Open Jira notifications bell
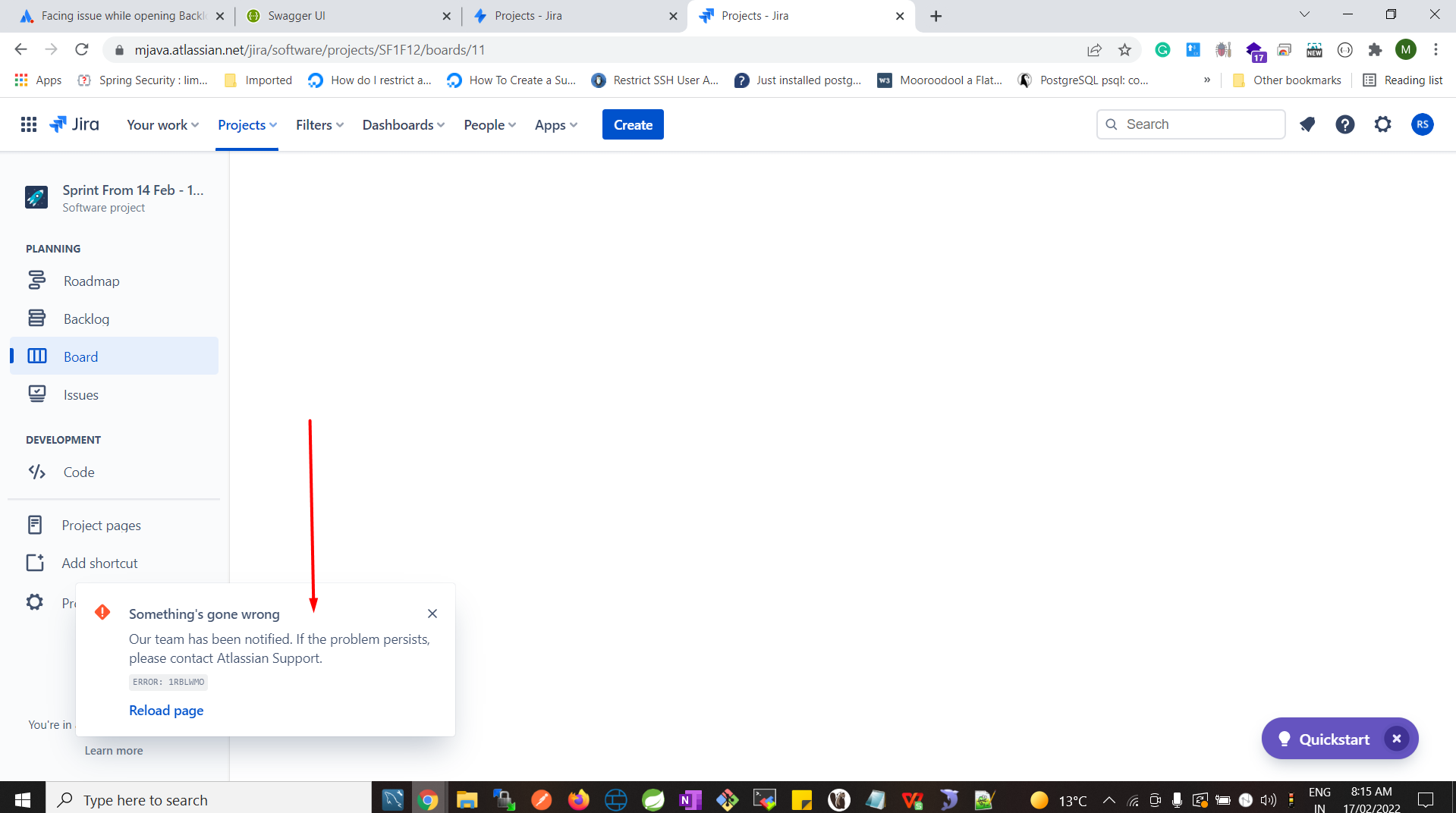The height and width of the screenshot is (813, 1456). click(1307, 124)
